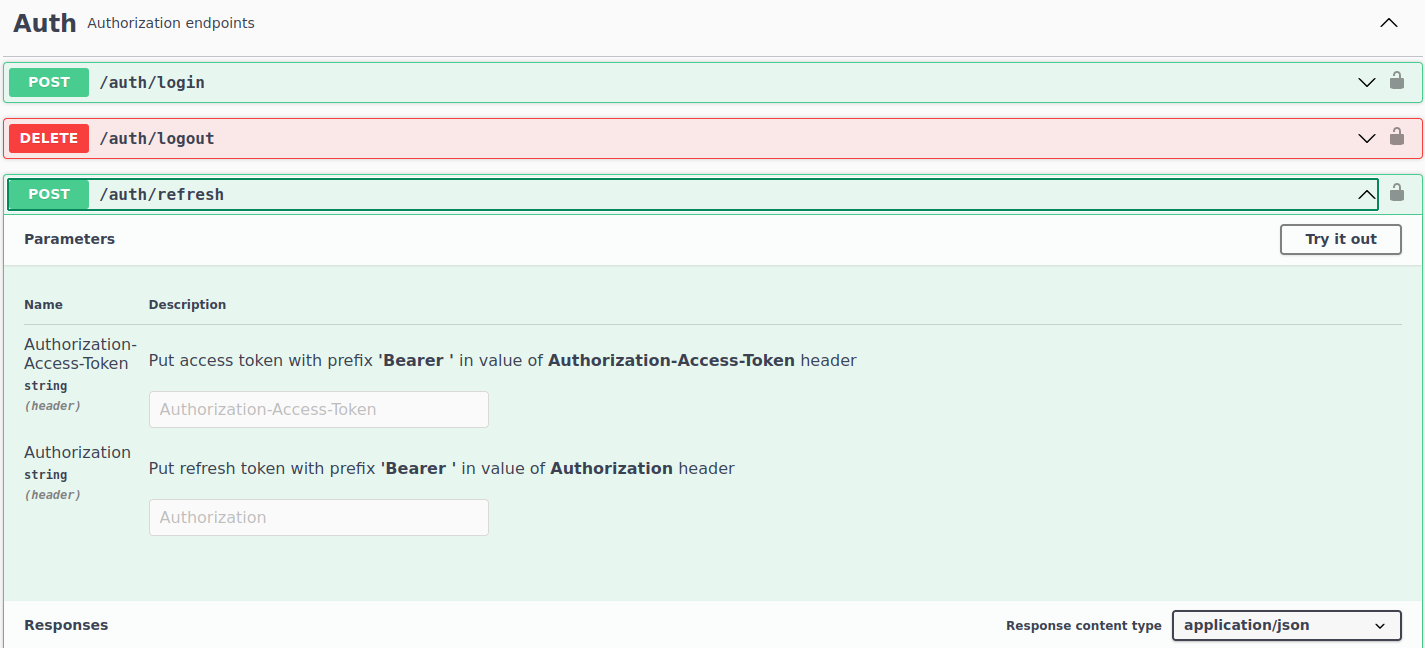Expand the /auth/login endpoint chevron
The image size is (1425, 648).
coord(1366,82)
